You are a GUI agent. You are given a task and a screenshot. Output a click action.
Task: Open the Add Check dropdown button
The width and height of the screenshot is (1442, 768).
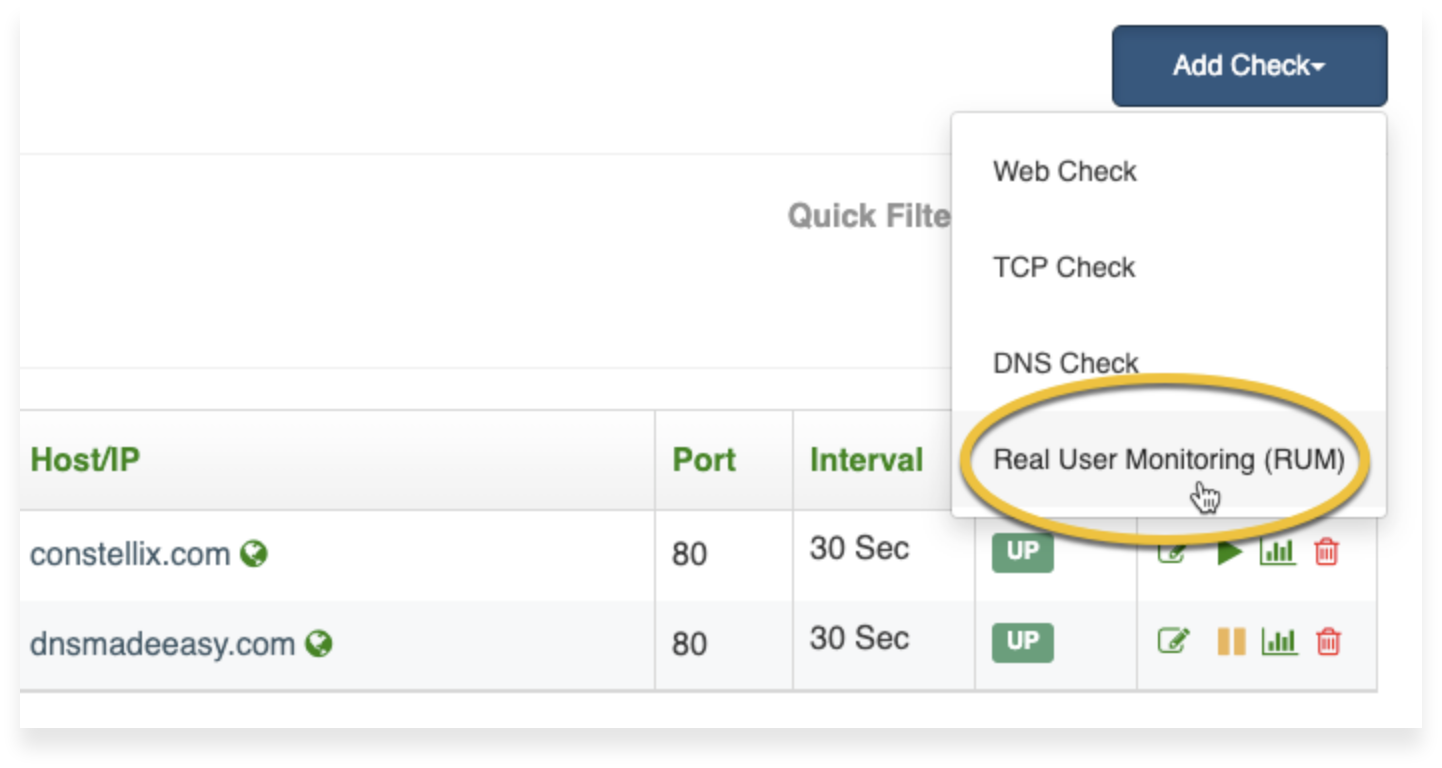(x=1249, y=66)
